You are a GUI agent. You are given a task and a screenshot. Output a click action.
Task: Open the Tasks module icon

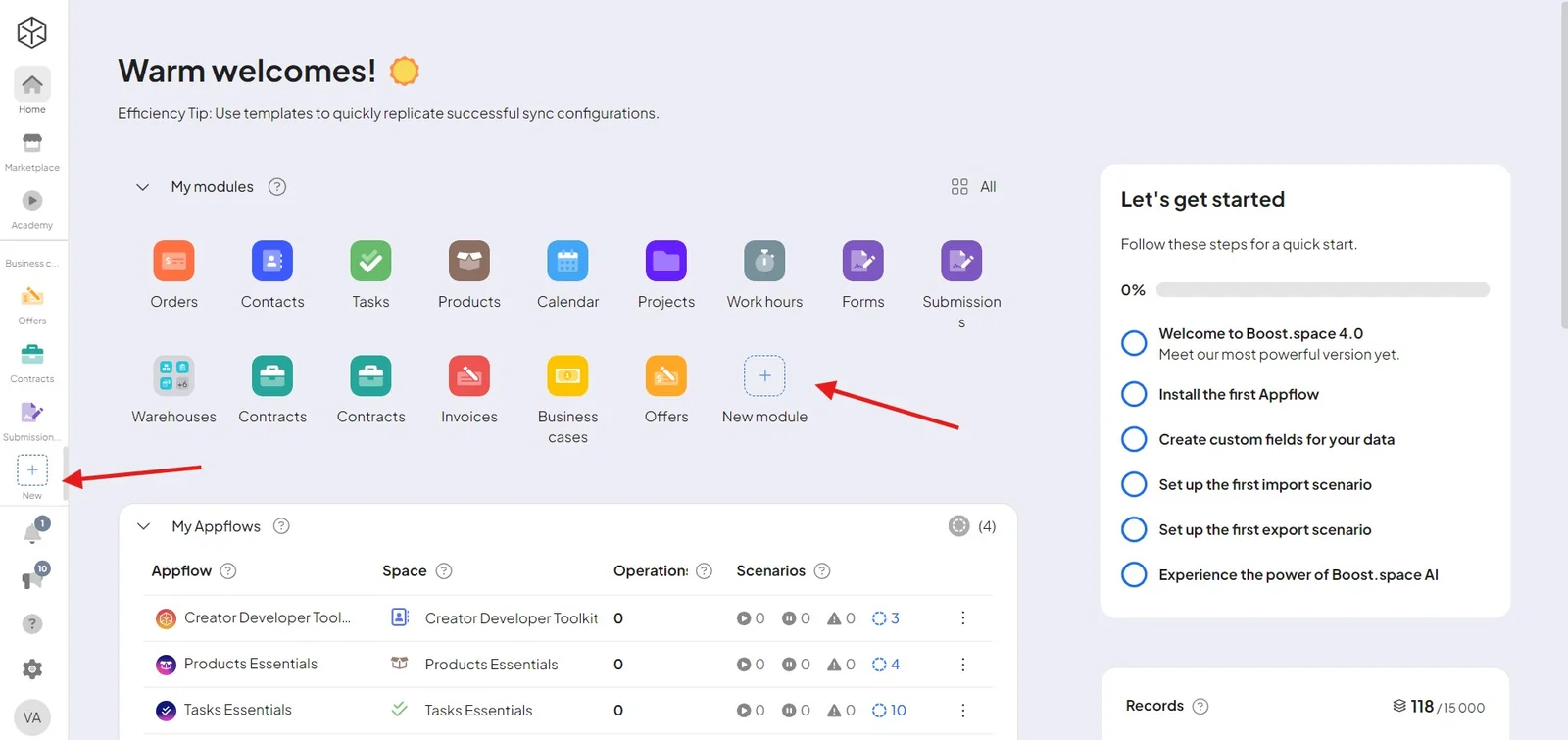(370, 261)
